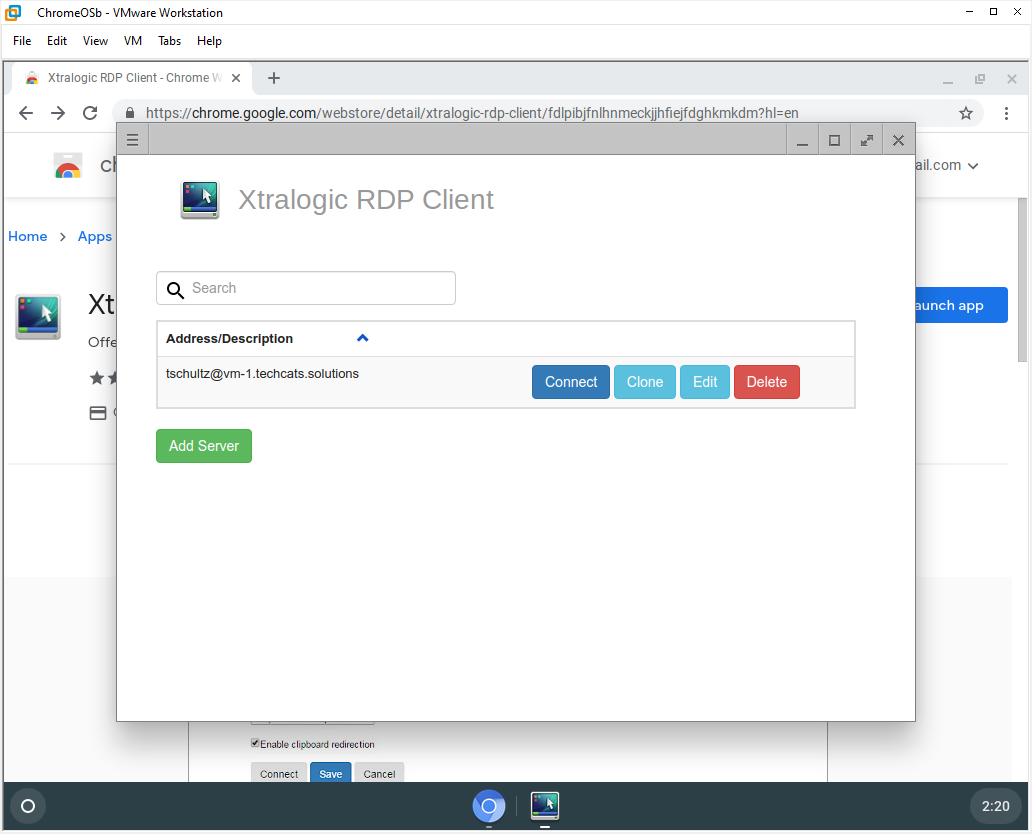Image resolution: width=1032 pixels, height=834 pixels.
Task: Open the status tray showing 2:20
Action: click(x=995, y=806)
